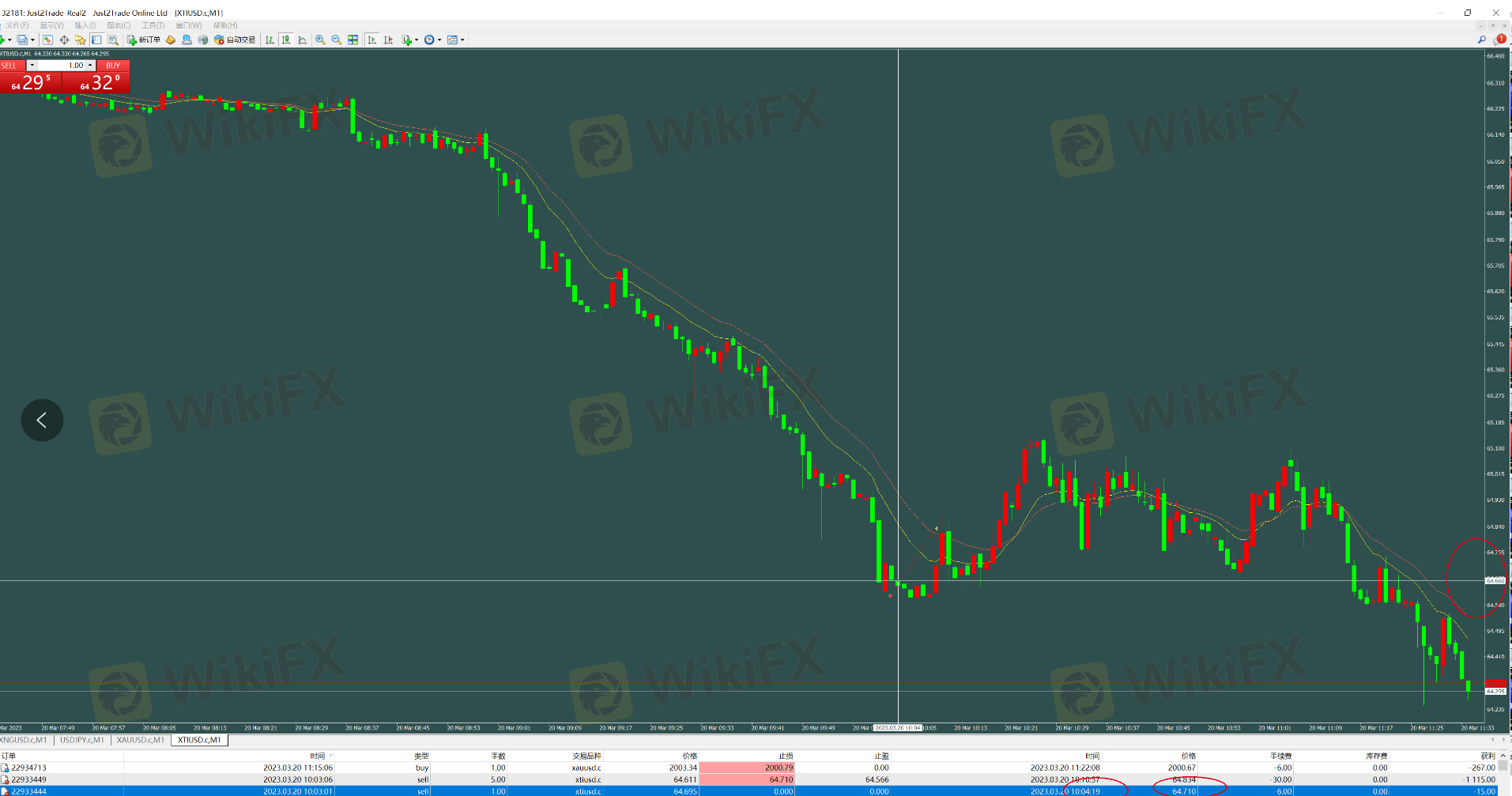Toggle the Data Window crosshair icon
Image resolution: width=1512 pixels, height=796 pixels.
pos(64,40)
